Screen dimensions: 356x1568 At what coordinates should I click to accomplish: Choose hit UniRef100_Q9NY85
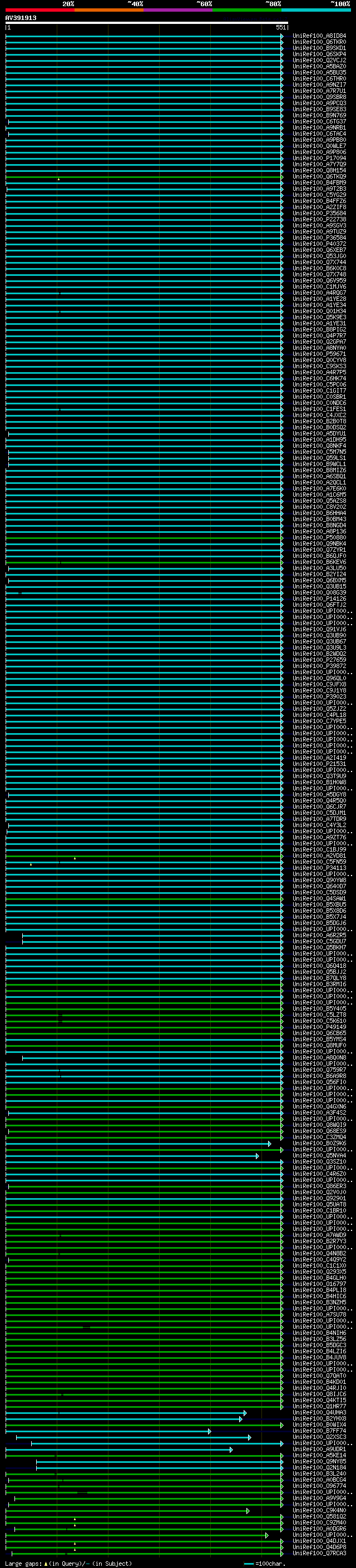(x=319, y=1461)
